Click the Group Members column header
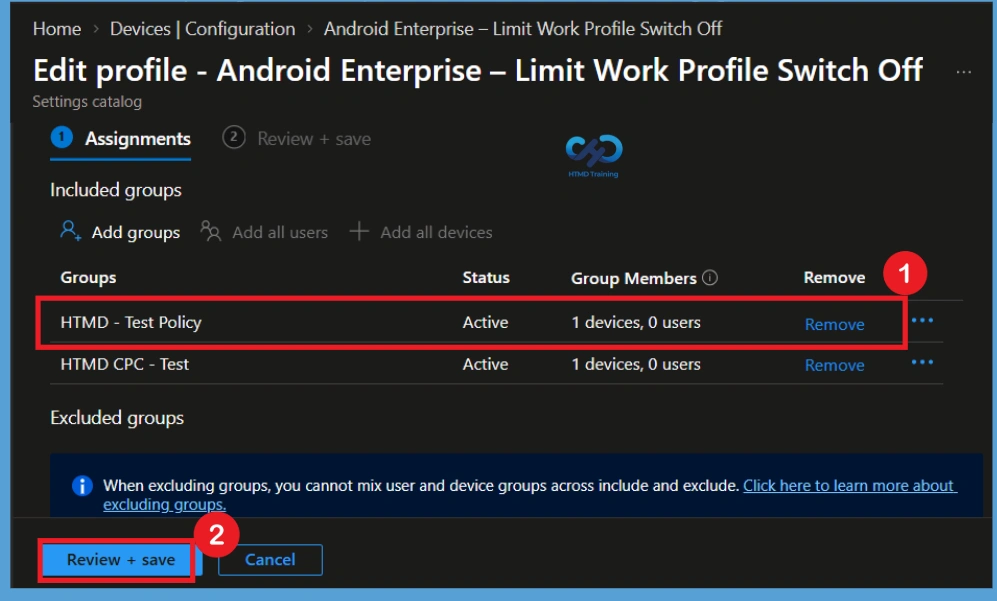This screenshot has height=601, width=997. click(x=633, y=279)
